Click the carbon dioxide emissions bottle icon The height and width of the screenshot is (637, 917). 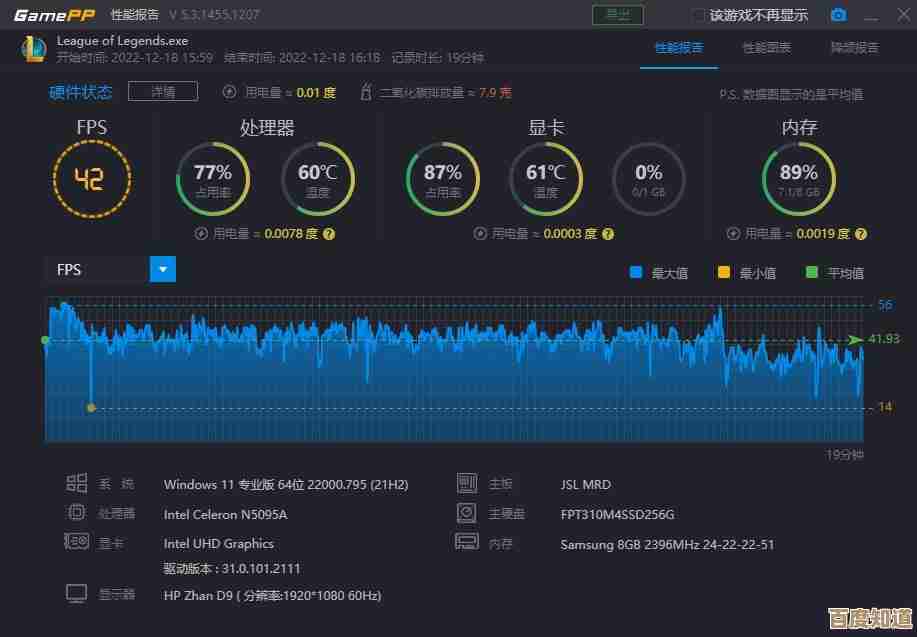pyautogui.click(x=366, y=92)
